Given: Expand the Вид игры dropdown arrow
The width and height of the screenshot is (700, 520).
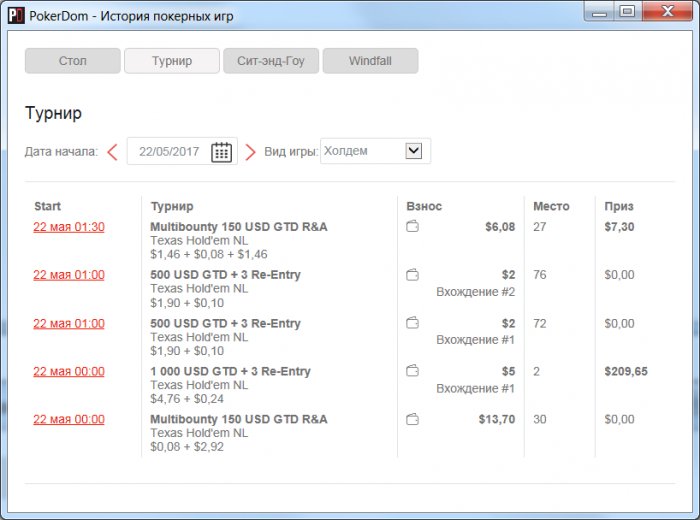Looking at the screenshot, I should coord(414,151).
